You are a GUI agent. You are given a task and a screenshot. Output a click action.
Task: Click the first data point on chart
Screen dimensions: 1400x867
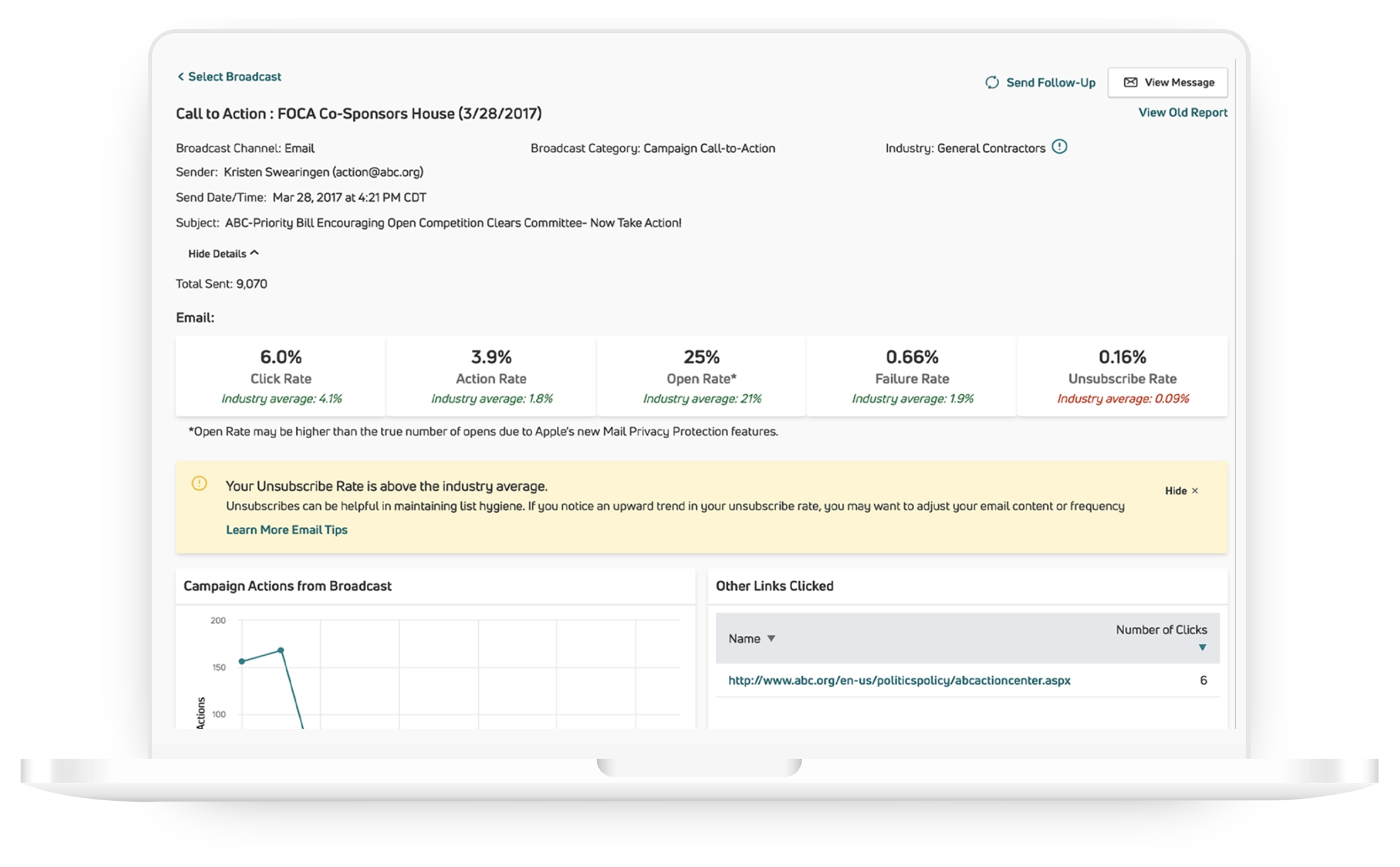coord(242,662)
